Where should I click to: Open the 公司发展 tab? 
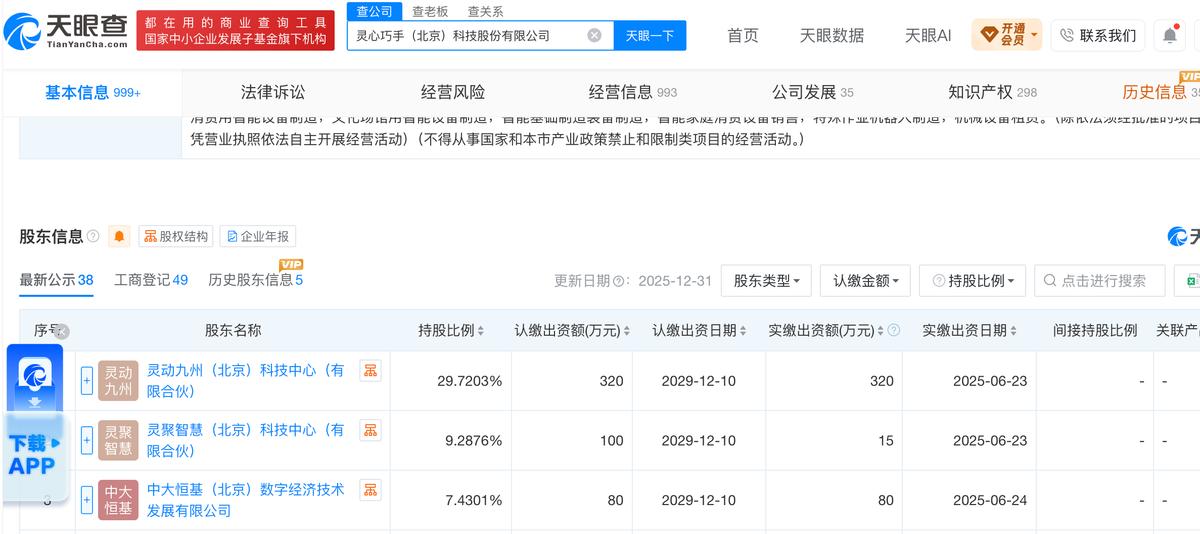coord(813,92)
